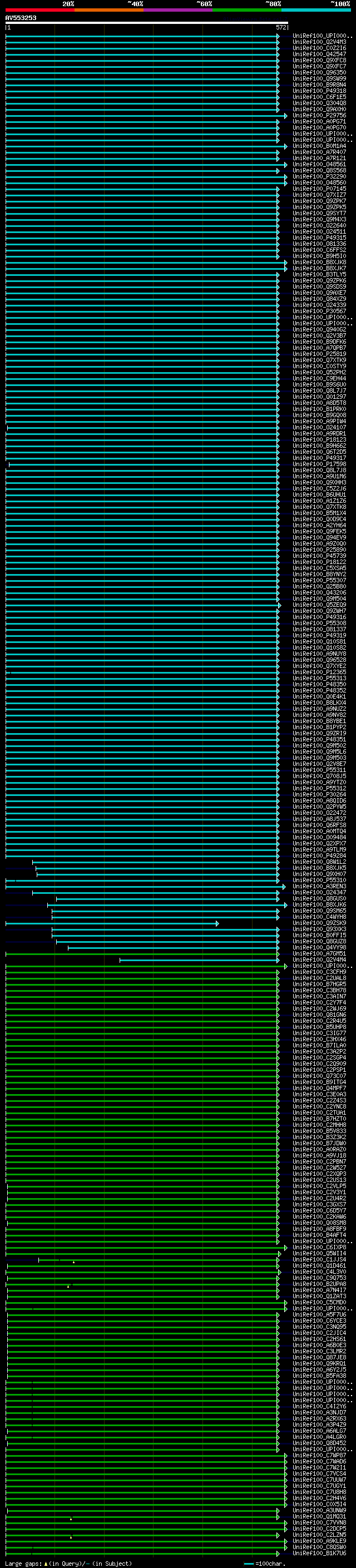356x1568 pixels.
Task: Select hit label UniRef100_C4I2Y6
Action: coord(319,1406)
